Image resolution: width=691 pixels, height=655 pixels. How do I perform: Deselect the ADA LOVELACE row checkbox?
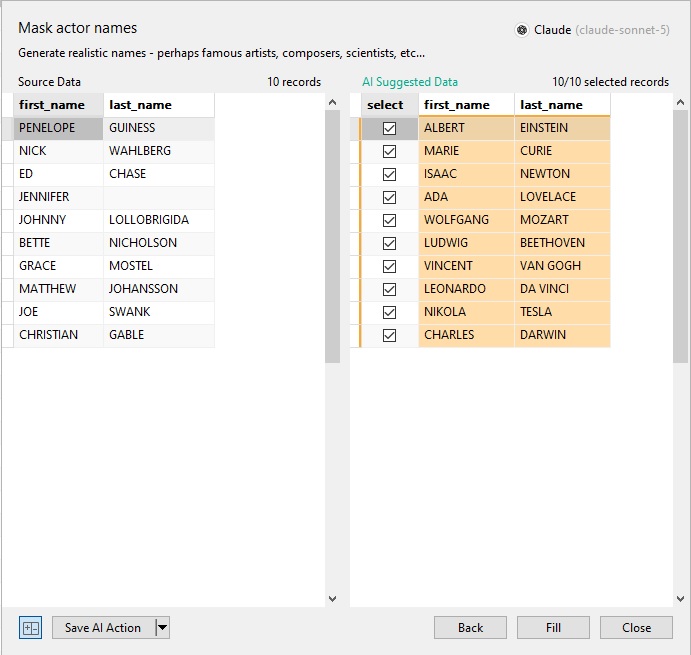point(389,197)
